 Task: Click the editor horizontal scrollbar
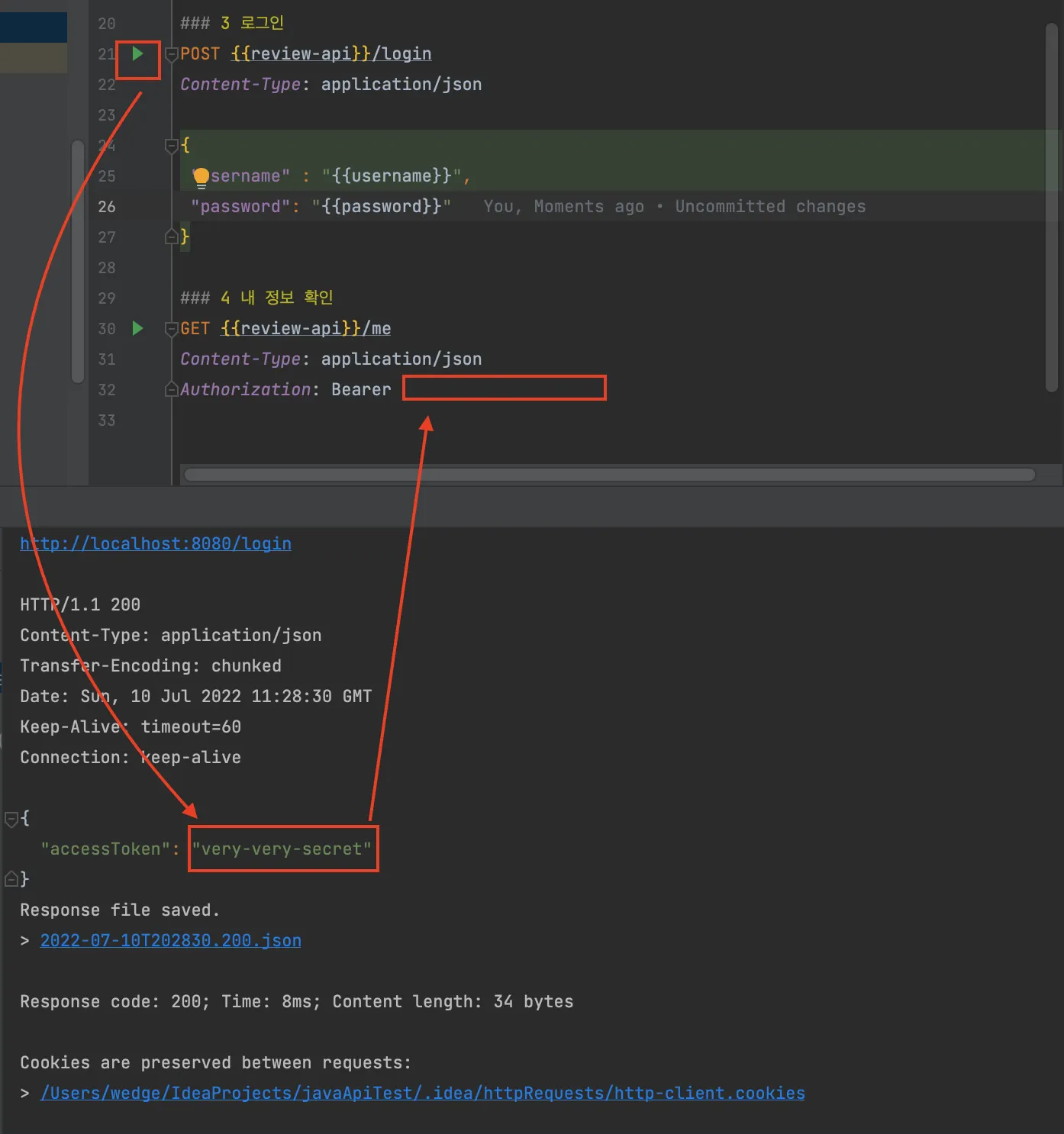[x=610, y=475]
